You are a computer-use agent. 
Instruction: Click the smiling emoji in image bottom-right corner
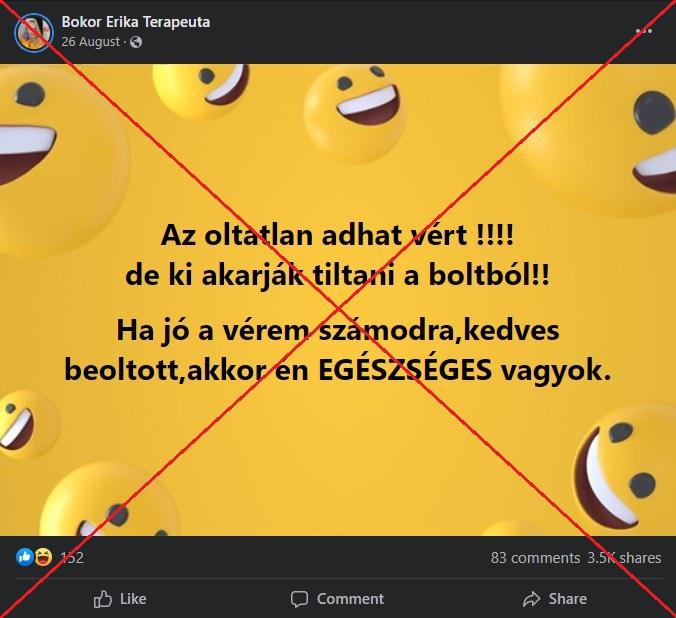point(625,470)
